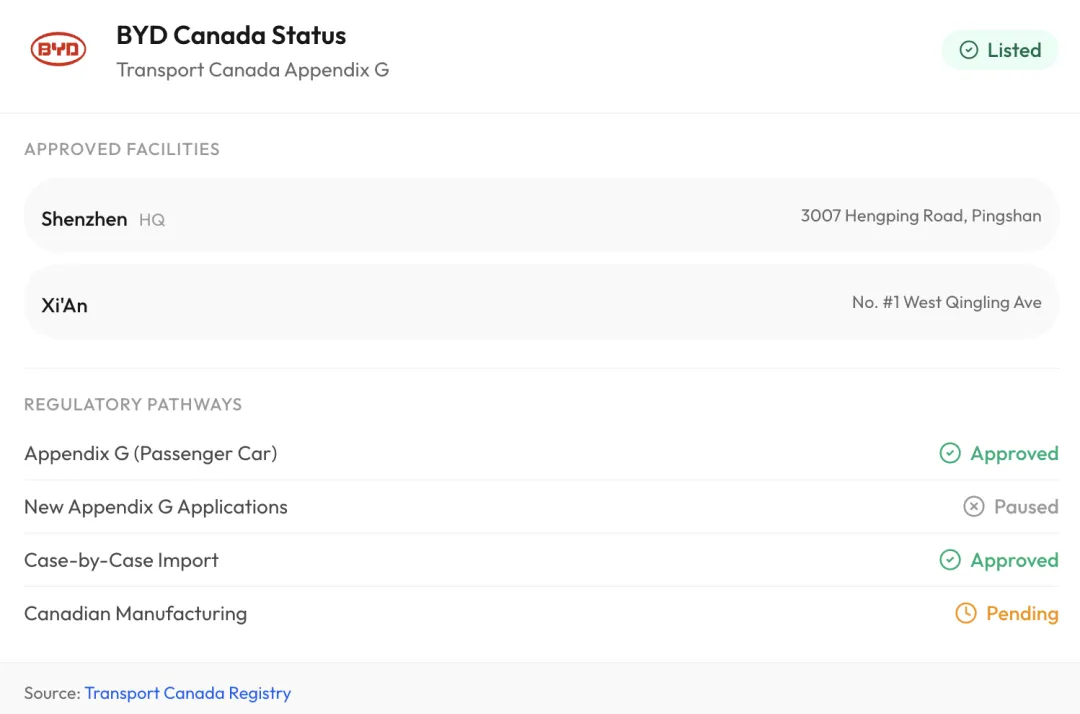Click the Case-by-Case Import pathway label
The image size is (1080, 714).
(x=121, y=560)
